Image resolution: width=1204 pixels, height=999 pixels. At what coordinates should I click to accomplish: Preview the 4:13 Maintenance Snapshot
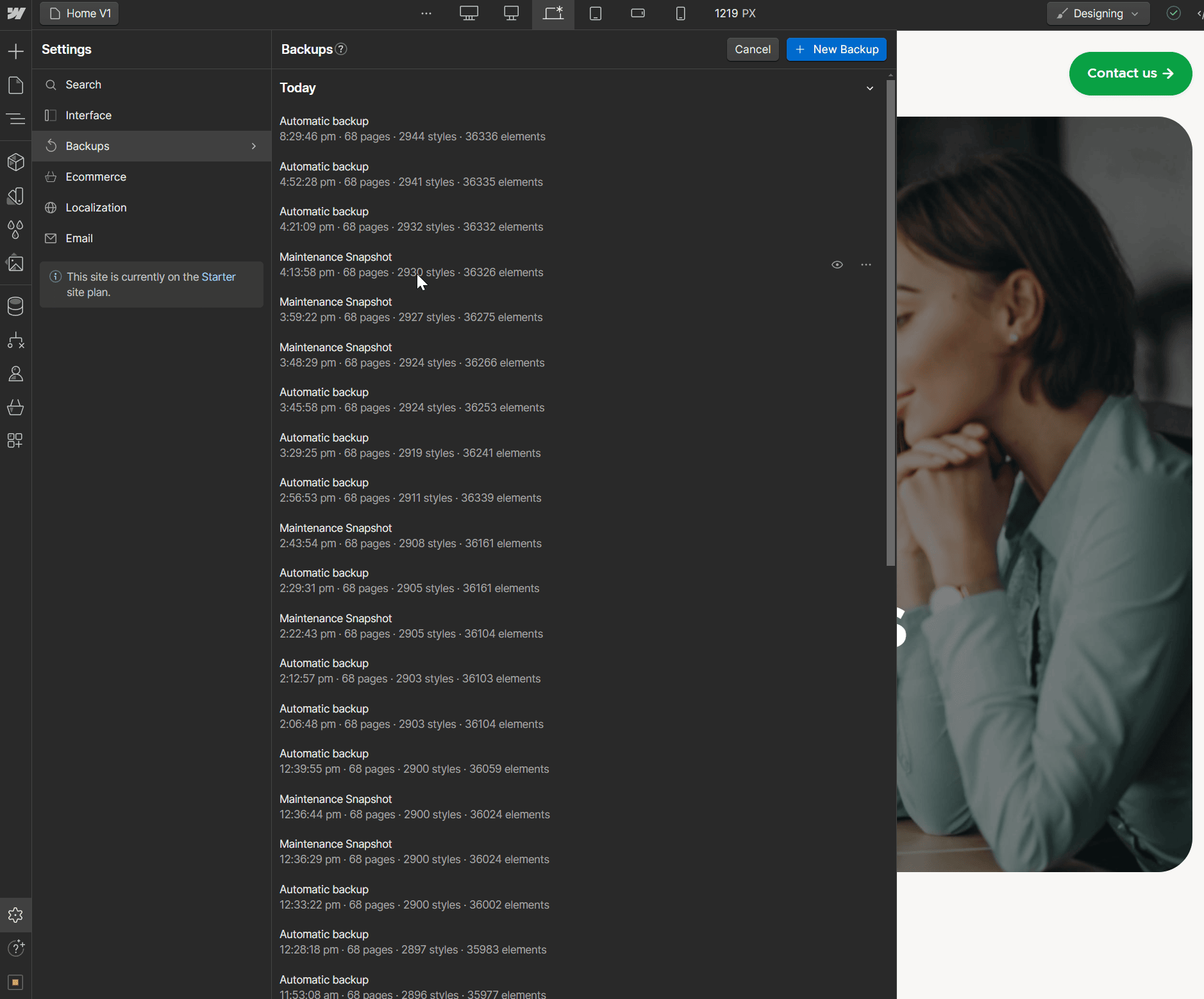click(x=837, y=264)
